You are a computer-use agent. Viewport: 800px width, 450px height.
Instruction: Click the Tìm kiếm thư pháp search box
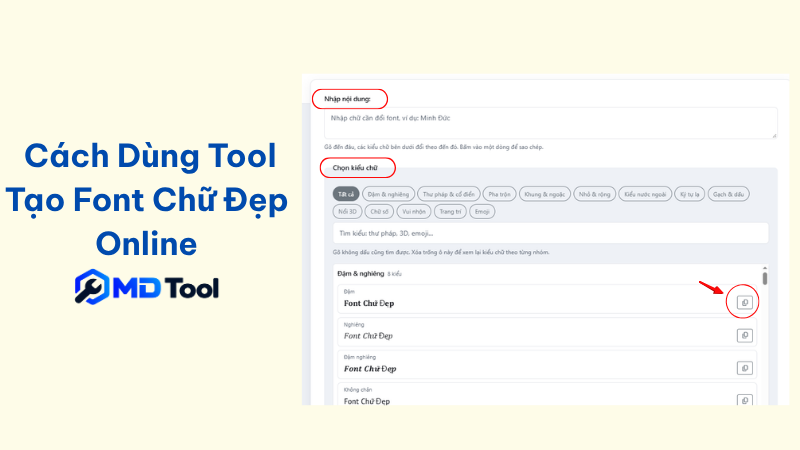tap(551, 233)
